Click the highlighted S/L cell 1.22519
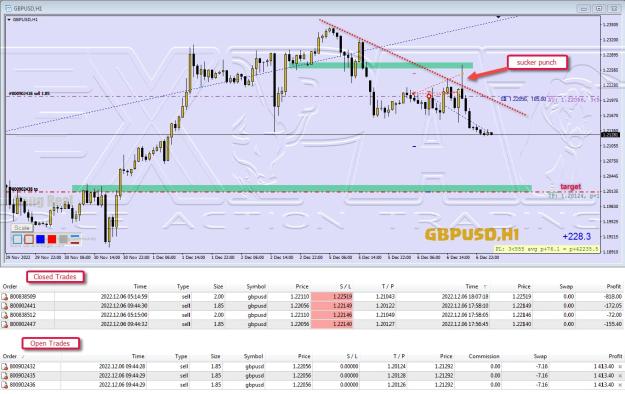 pos(332,297)
